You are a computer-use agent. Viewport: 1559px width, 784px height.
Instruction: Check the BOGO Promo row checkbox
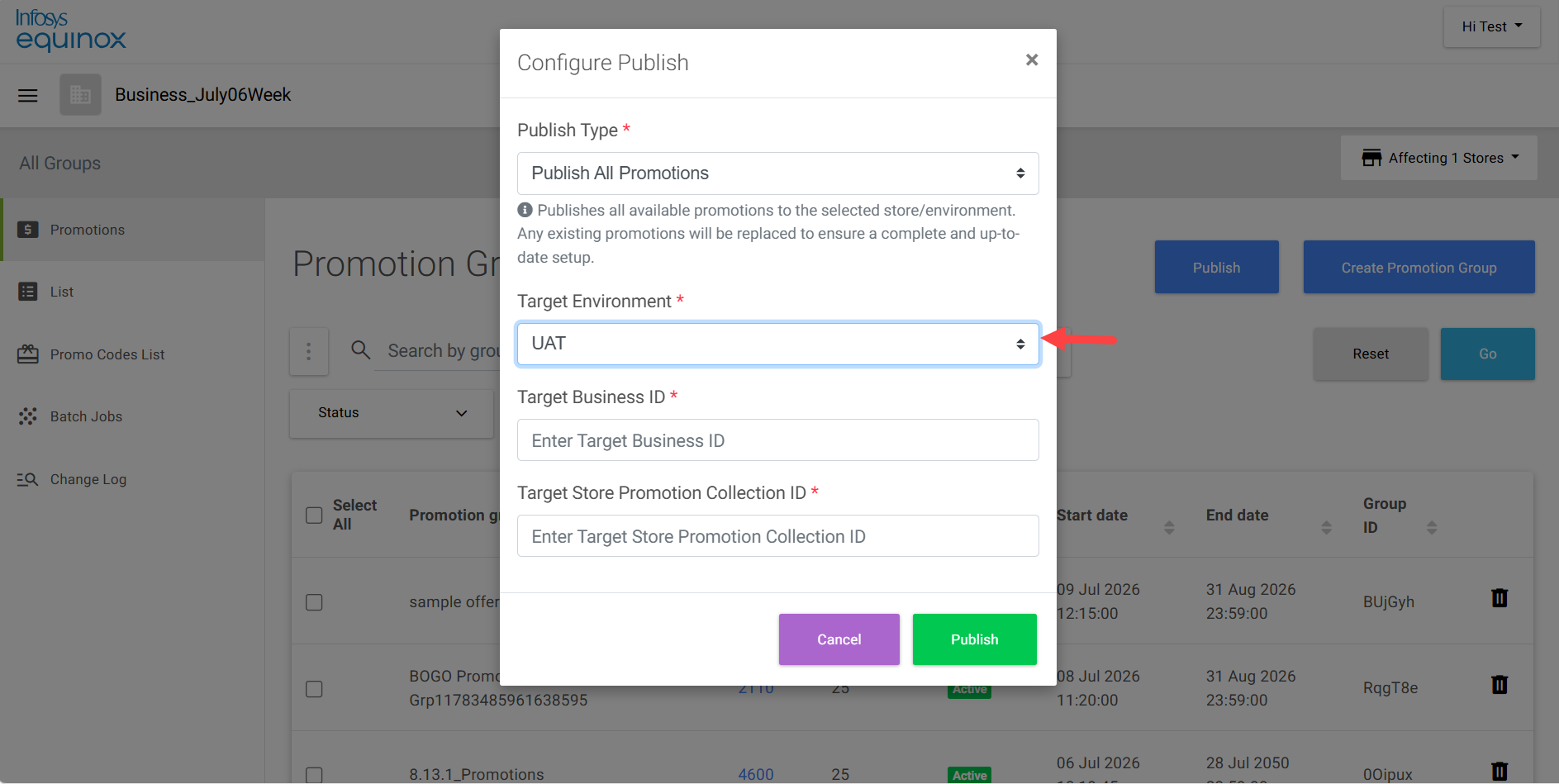tap(314, 689)
